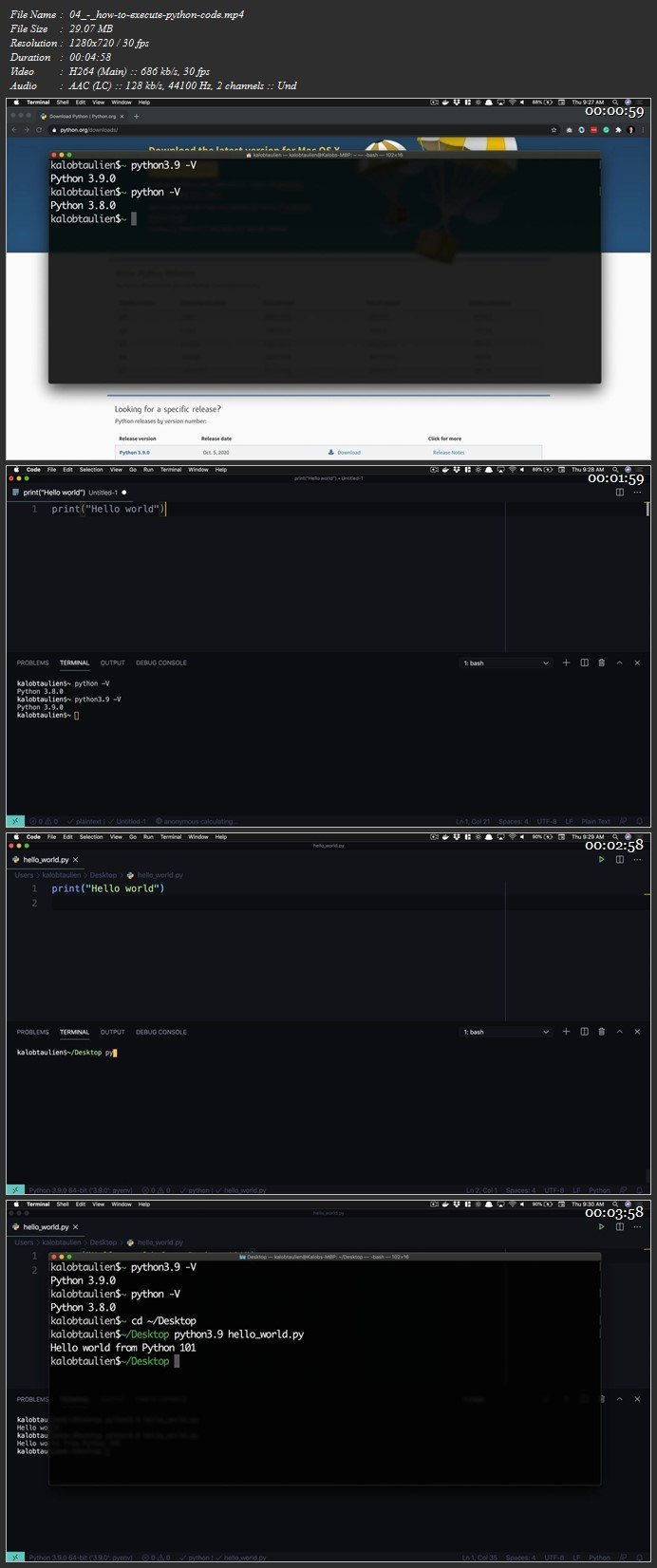Open Shell menu in the 9:27 AM Terminal menu bar
The height and width of the screenshot is (1568, 657).
click(62, 102)
